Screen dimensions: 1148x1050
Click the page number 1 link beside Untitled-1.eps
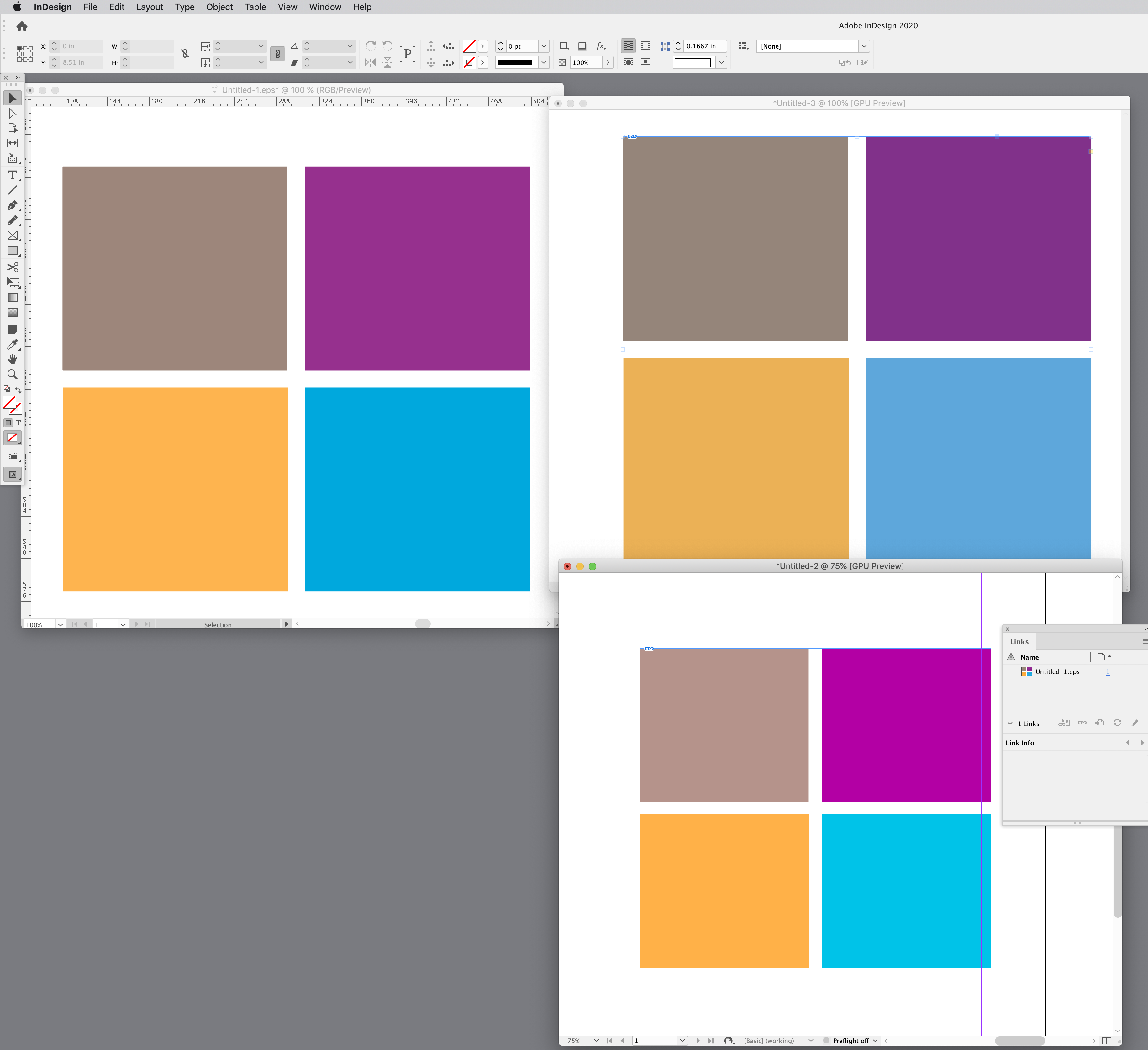point(1108,672)
